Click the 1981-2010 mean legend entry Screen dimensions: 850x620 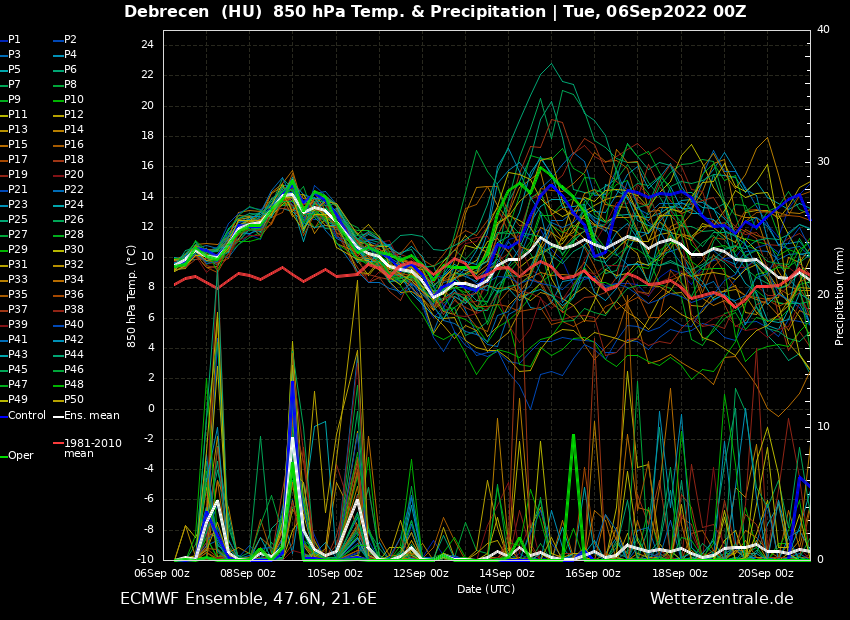[x=92, y=448]
